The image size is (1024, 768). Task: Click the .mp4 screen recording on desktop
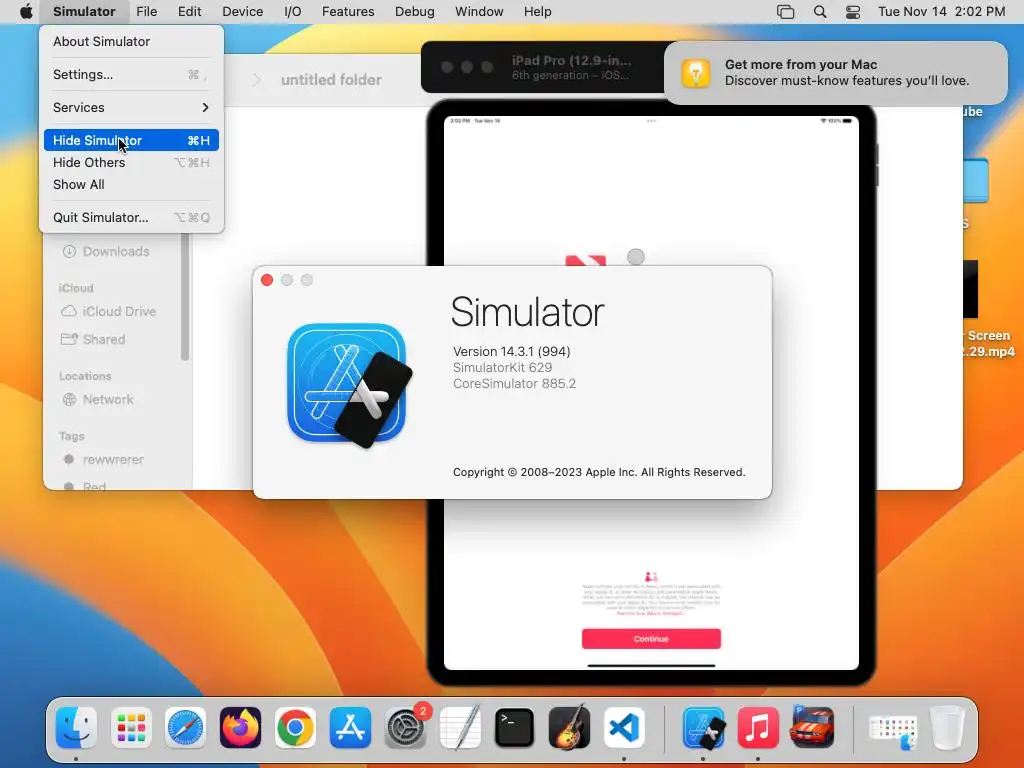989,310
